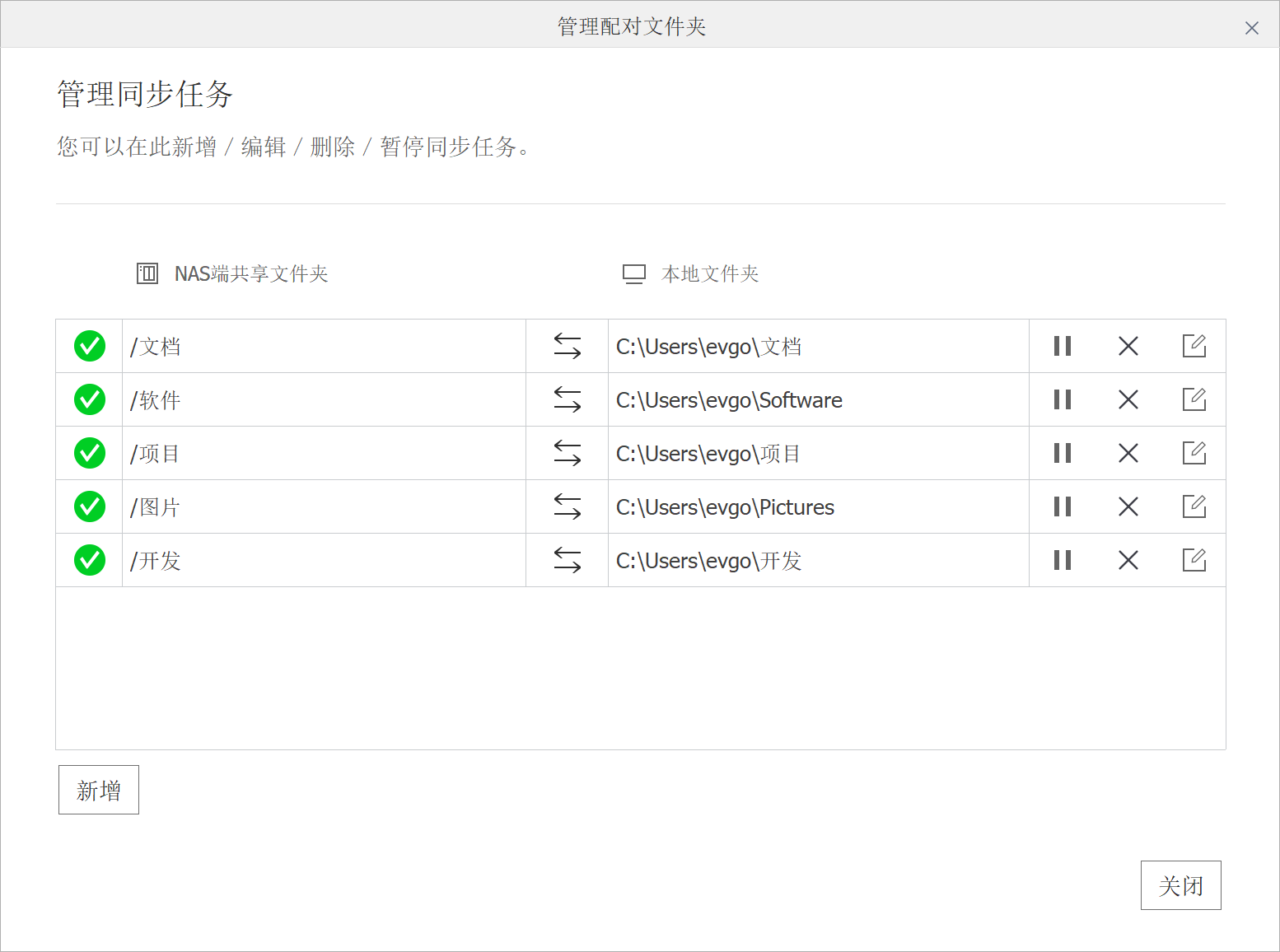Screen dimensions: 1280x952
Task: Delete the /项目 sync task
Action: (x=1128, y=453)
